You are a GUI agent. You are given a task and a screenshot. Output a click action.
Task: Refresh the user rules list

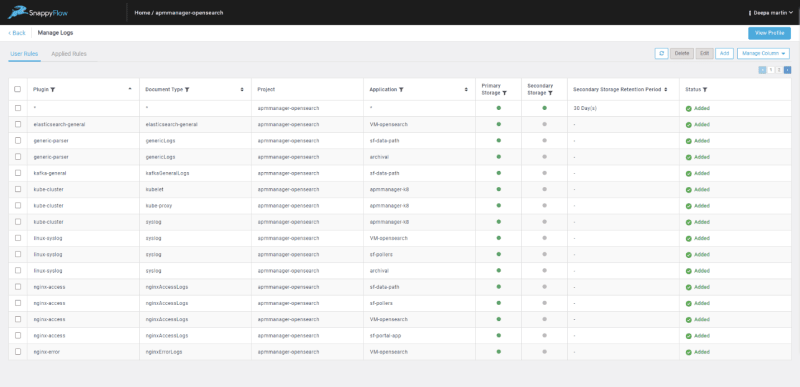(x=661, y=54)
